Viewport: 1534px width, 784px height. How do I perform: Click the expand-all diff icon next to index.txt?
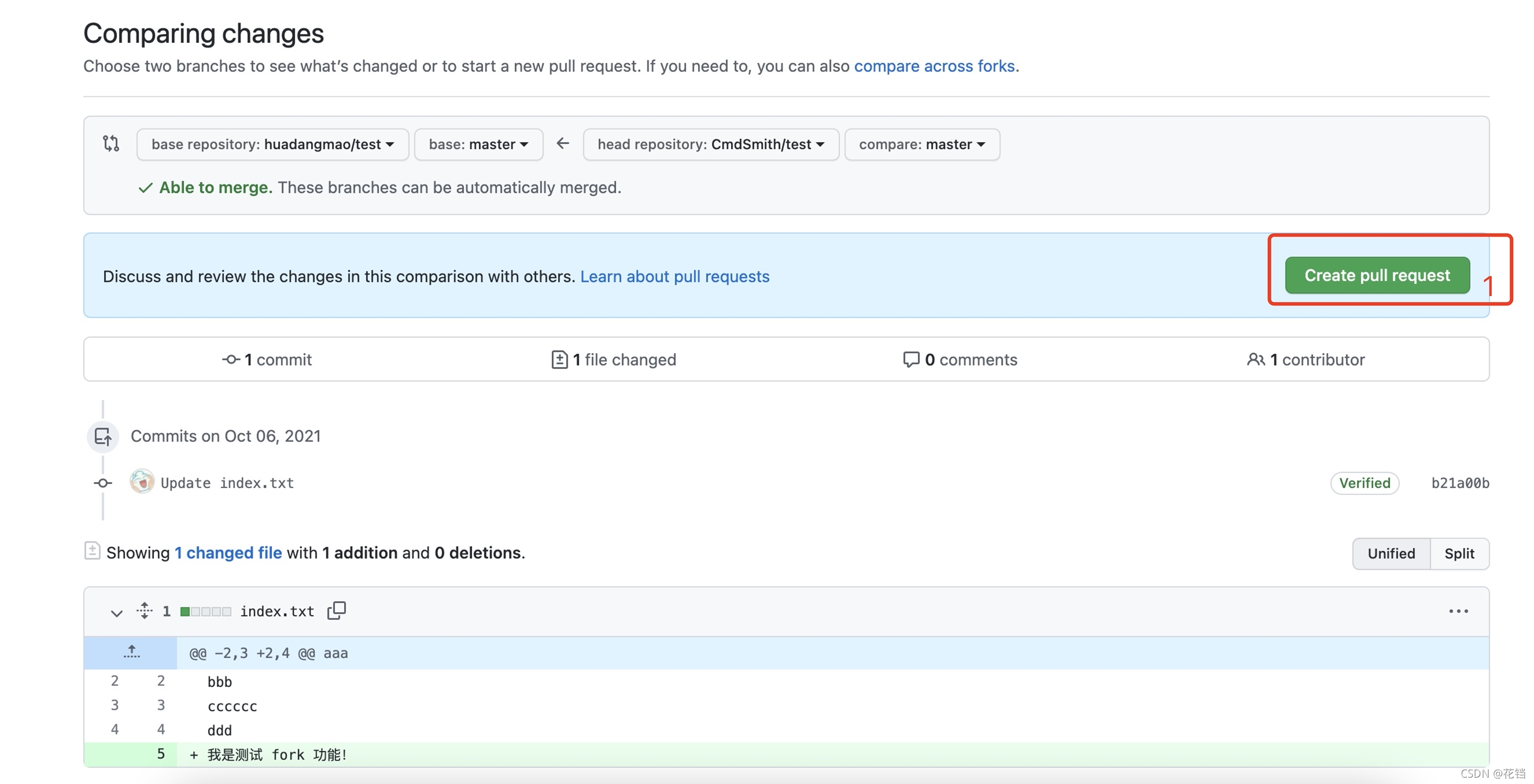coord(144,611)
